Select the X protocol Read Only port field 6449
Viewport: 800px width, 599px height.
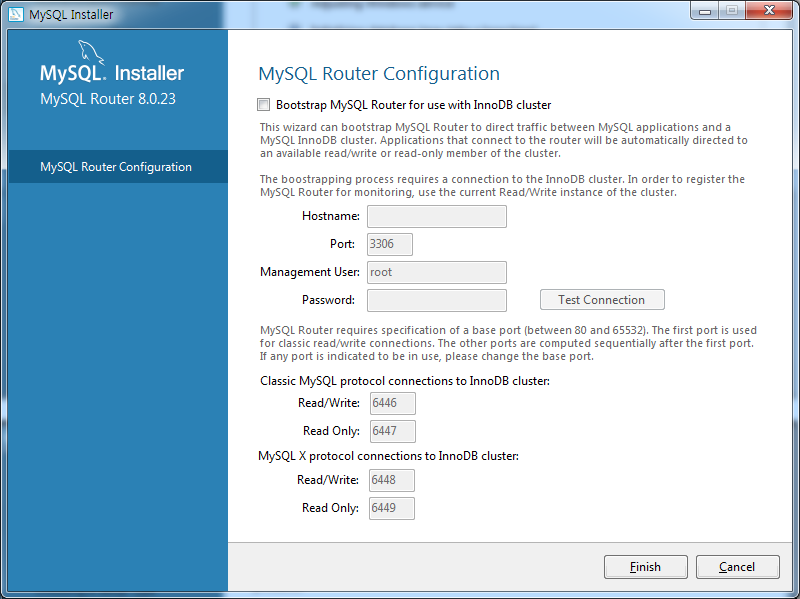click(x=392, y=508)
